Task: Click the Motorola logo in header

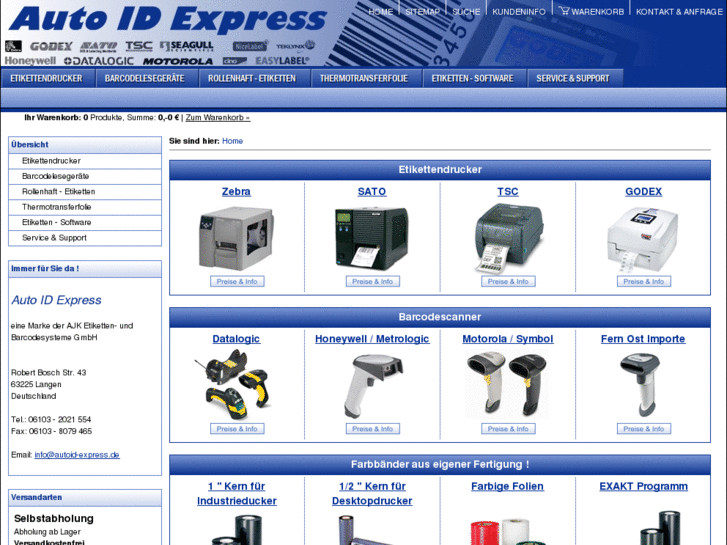Action: 178,61
